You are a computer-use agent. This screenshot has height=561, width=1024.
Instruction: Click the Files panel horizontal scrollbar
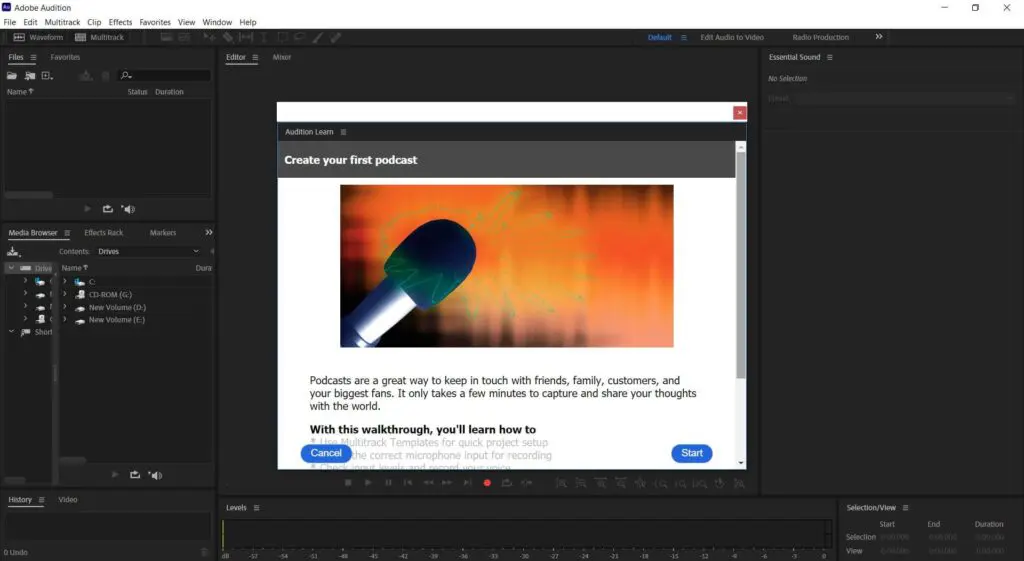29,195
